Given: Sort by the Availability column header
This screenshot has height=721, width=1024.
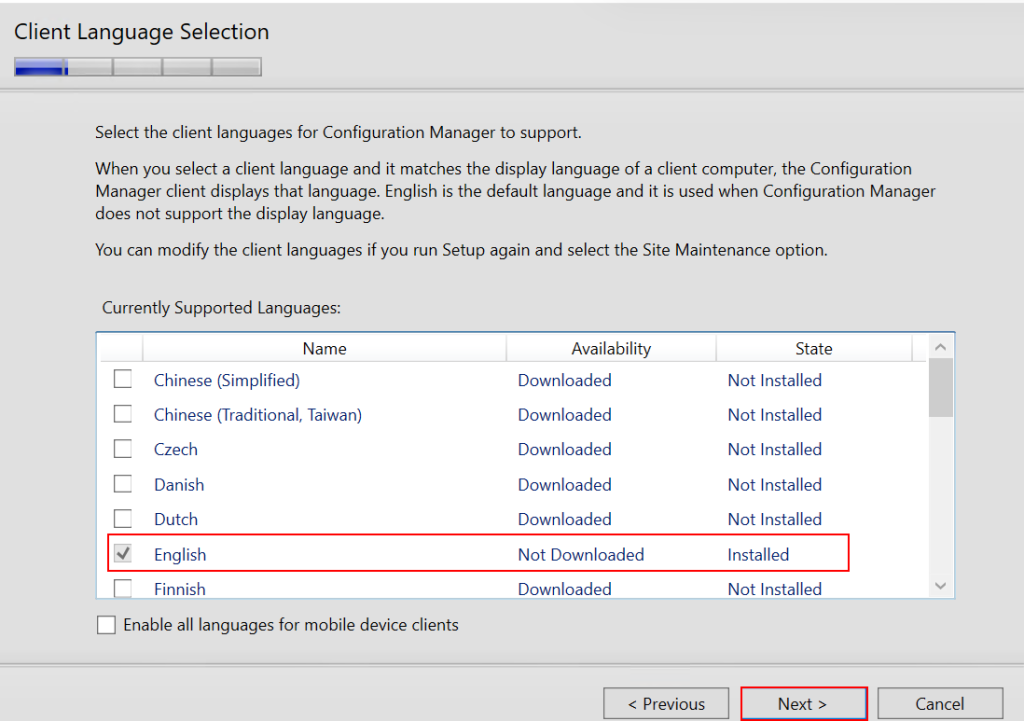Looking at the screenshot, I should tap(611, 348).
